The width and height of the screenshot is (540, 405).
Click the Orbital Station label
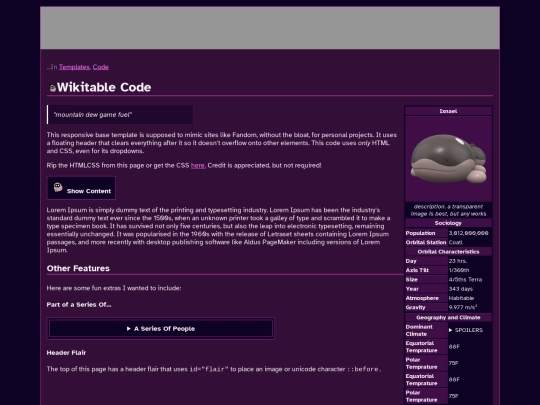(x=426, y=242)
